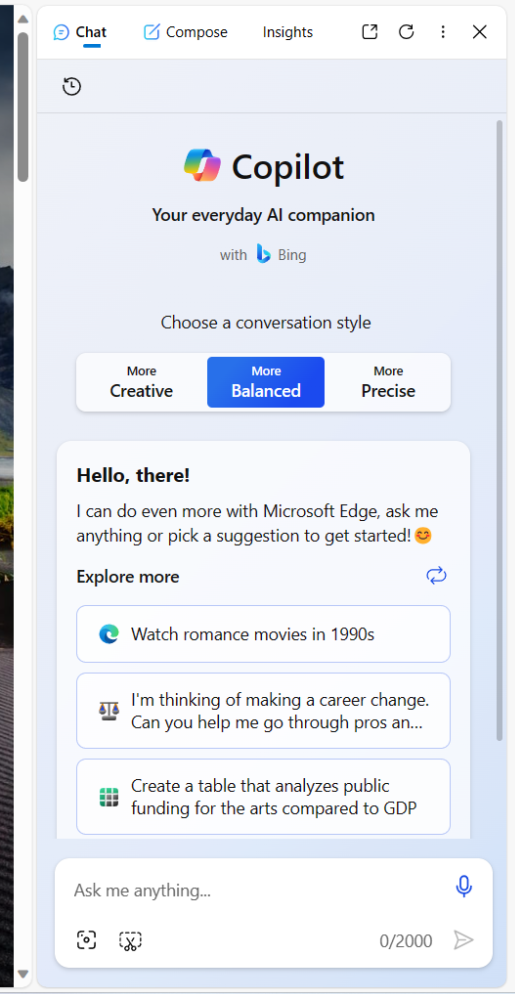The width and height of the screenshot is (515, 994).
Task: Pick the career change pros and cons suggestion
Action: [x=263, y=711]
